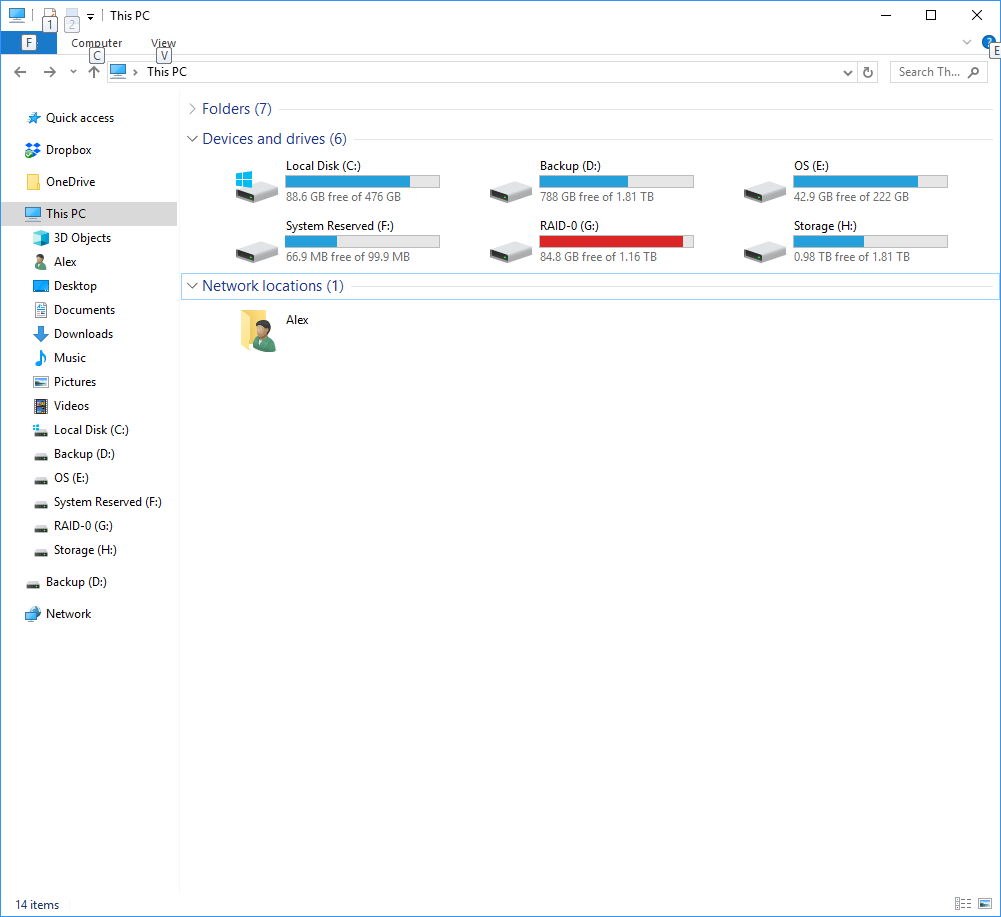The height and width of the screenshot is (917, 1001).
Task: Click the Refresh button in address bar
Action: (868, 72)
